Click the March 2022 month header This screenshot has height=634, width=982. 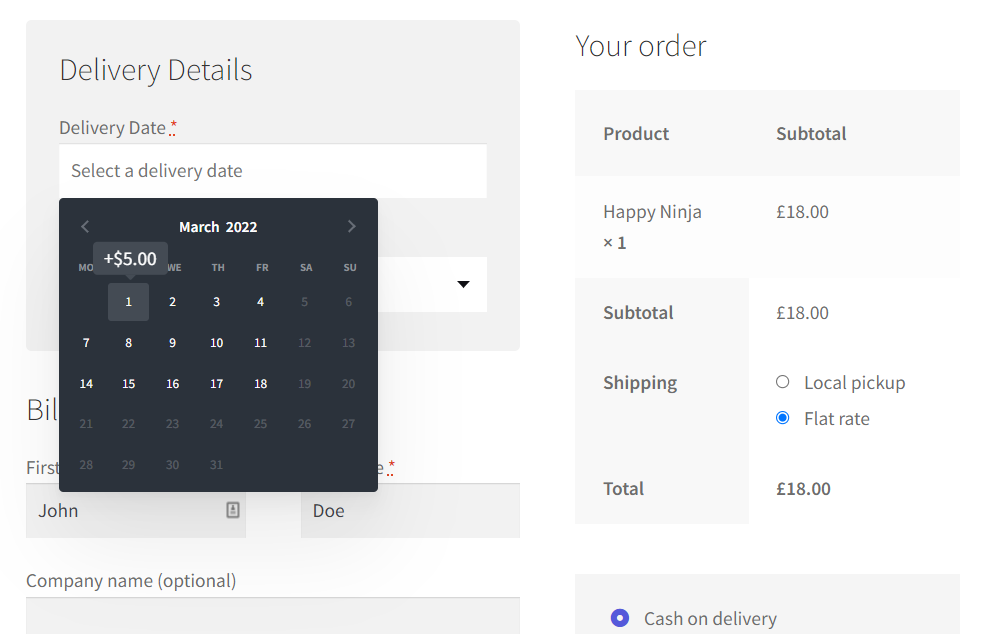[218, 226]
